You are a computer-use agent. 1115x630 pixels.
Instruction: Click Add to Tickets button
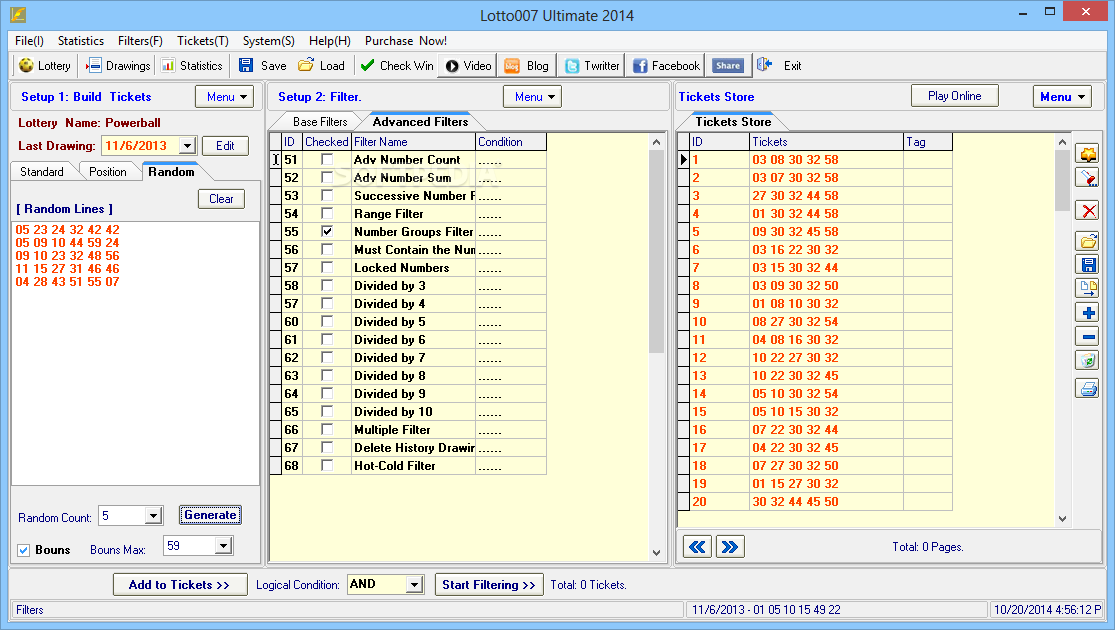179,584
